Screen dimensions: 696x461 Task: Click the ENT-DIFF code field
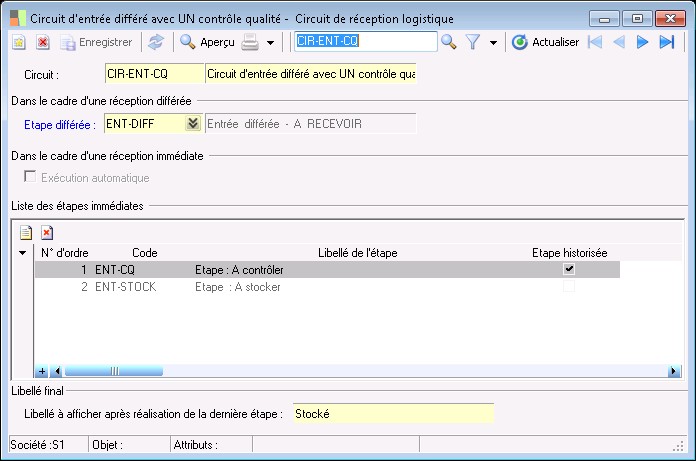point(145,123)
